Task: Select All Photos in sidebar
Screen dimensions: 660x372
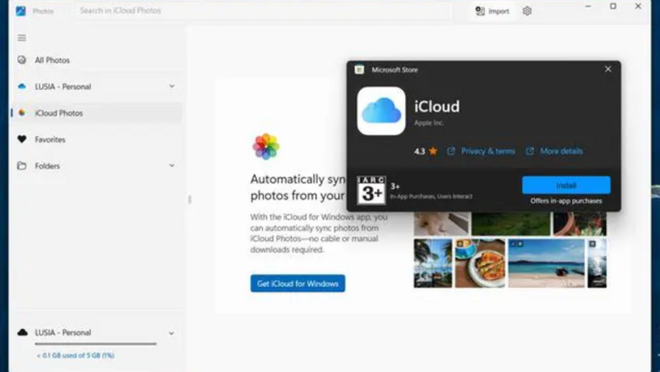Action: [96, 60]
